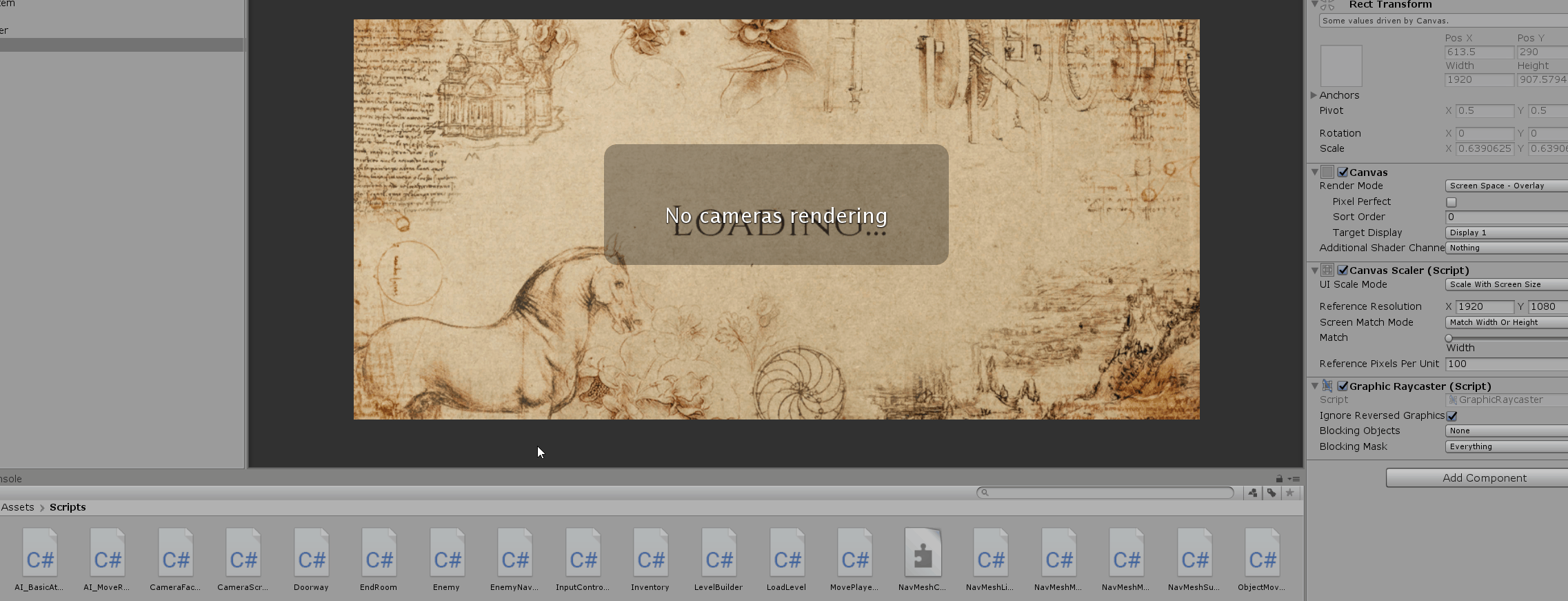Click the Search by Label tag icon
Screen dimensions: 1568x601
click(1272, 493)
